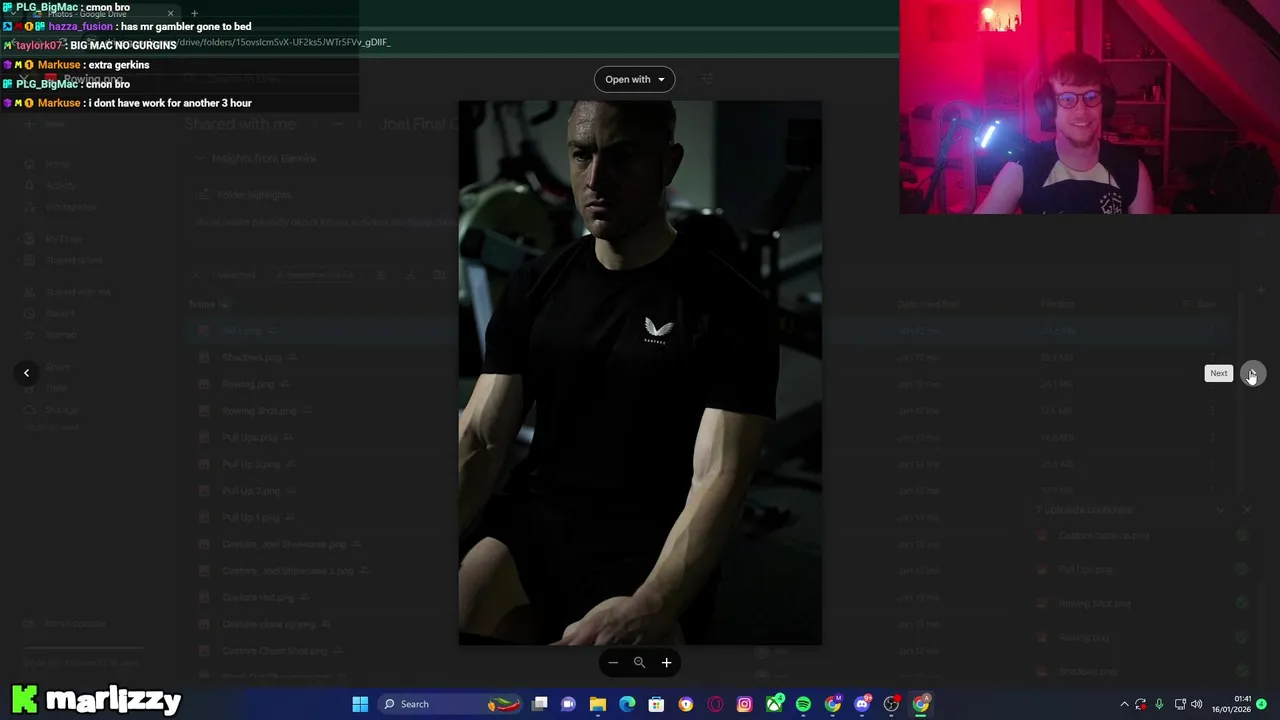The width and height of the screenshot is (1280, 720).
Task: Zoom in with the plus button
Action: (666, 662)
